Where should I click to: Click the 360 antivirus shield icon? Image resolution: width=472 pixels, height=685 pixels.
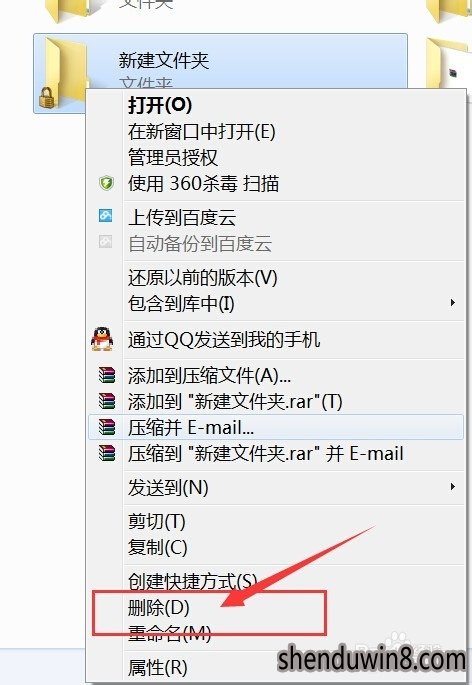106,183
